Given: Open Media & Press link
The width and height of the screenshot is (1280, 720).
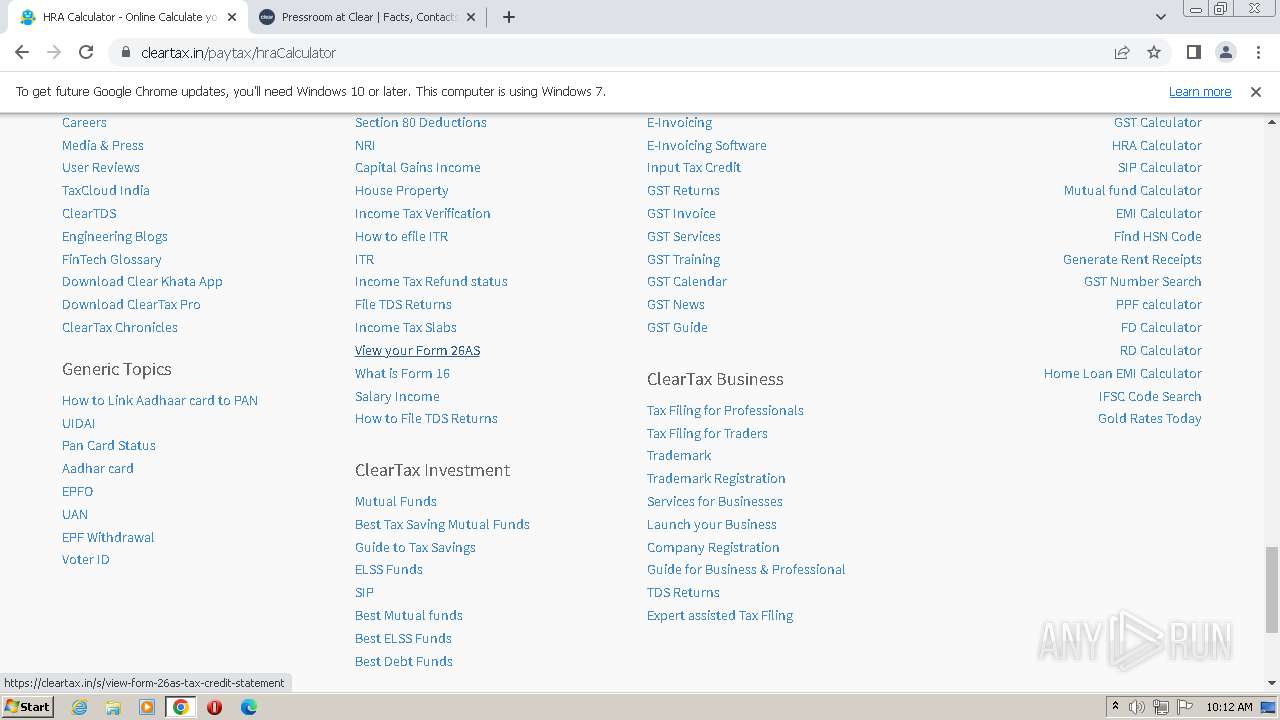Looking at the screenshot, I should coord(103,145).
